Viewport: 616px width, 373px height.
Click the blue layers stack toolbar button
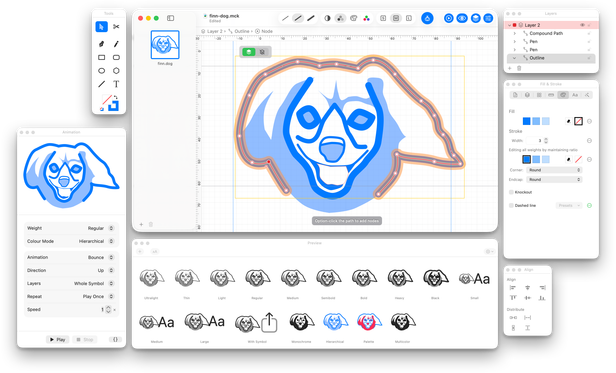click(475, 18)
